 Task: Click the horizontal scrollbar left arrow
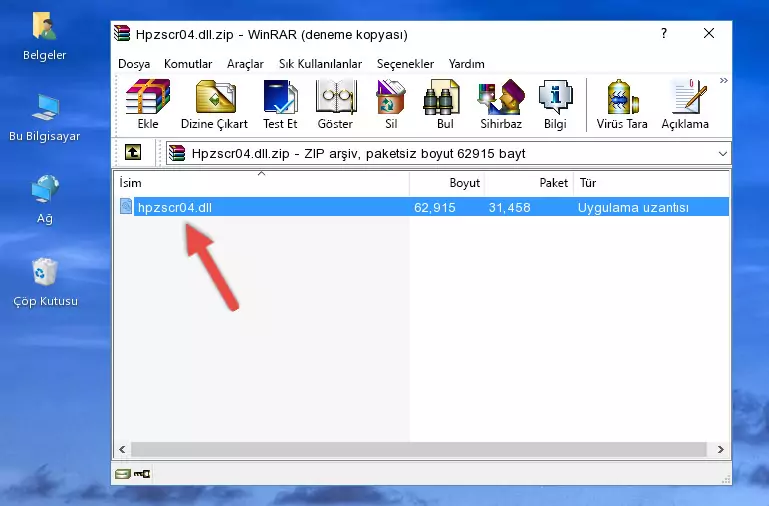tap(122, 449)
